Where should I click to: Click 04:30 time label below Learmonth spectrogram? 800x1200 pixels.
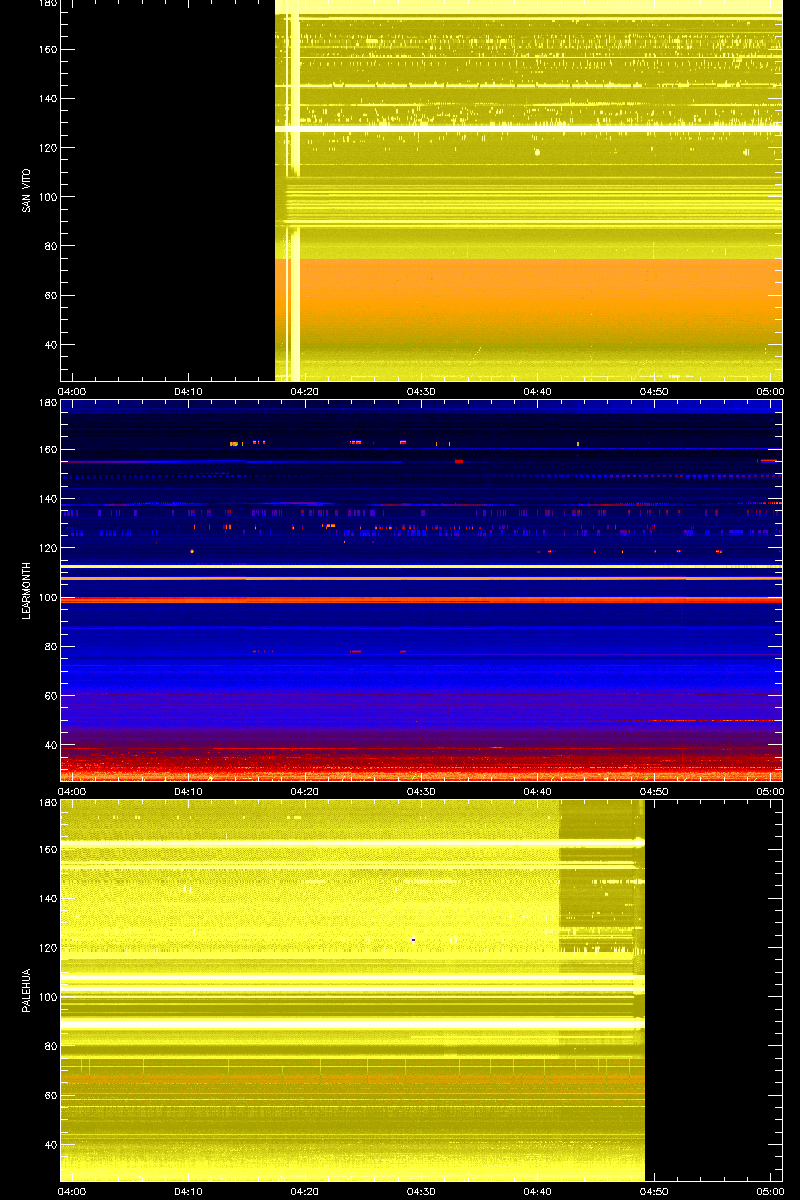421,791
